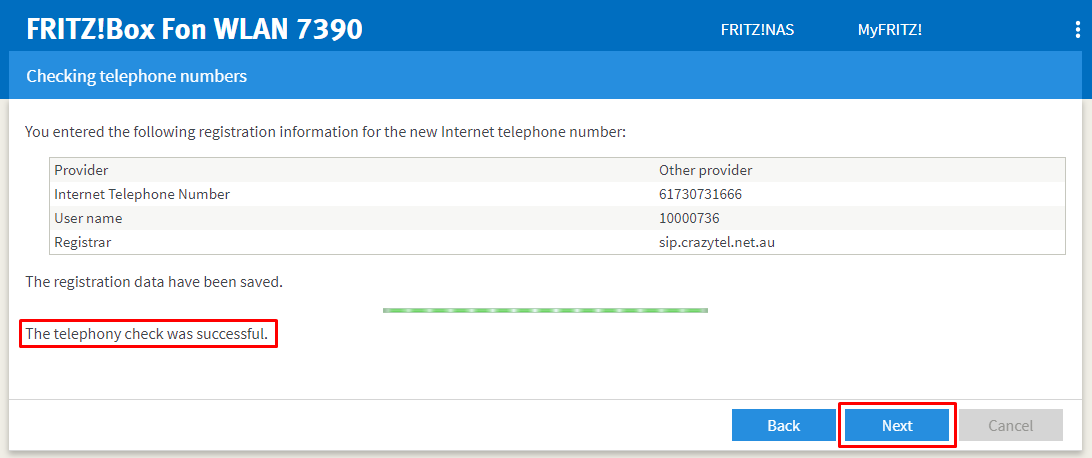Viewport: 1092px width, 458px height.
Task: Click the FRITZ!Box Fon WLAN 7390 title
Action: click(194, 30)
